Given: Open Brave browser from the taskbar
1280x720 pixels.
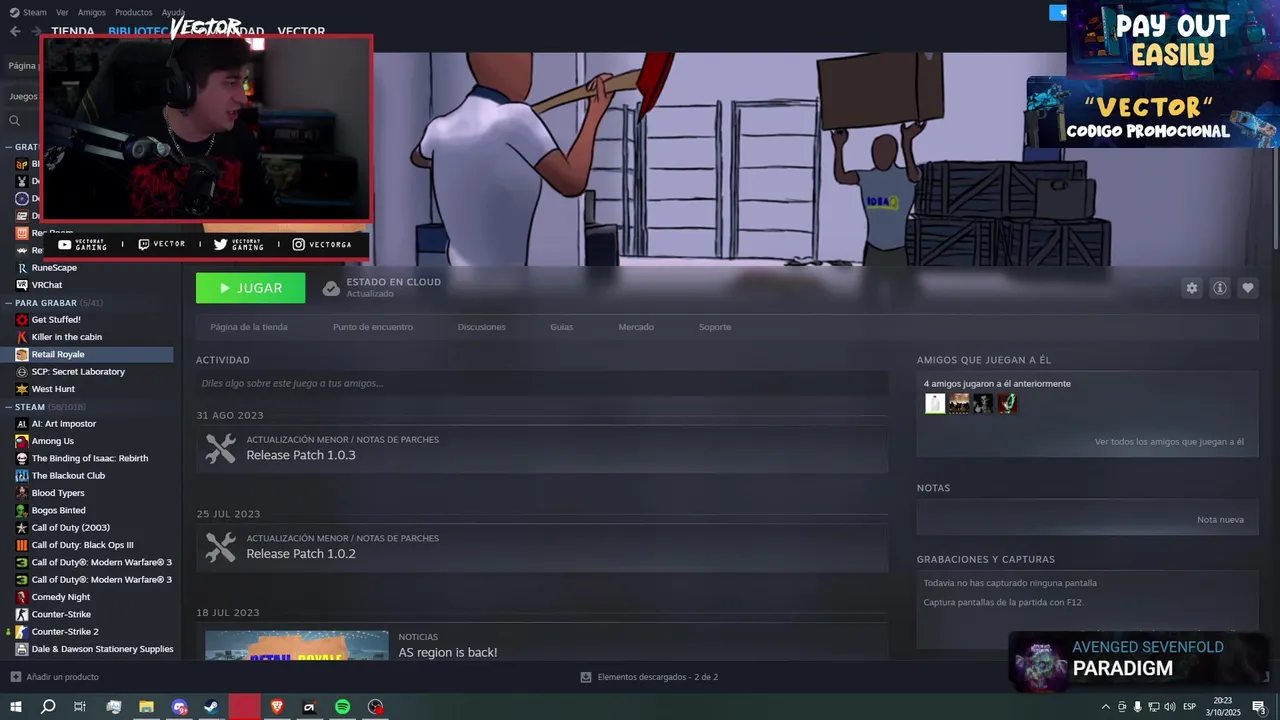Looking at the screenshot, I should (277, 707).
